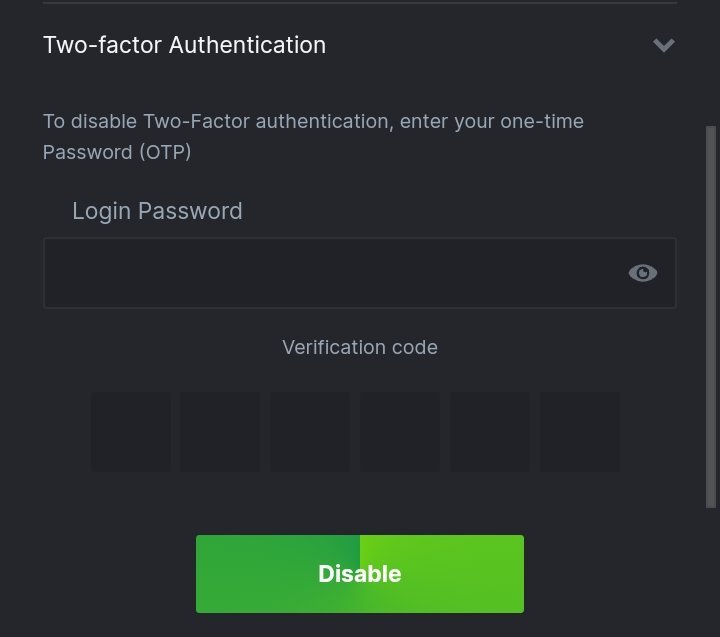Focus the Login Password input field
The width and height of the screenshot is (720, 637).
click(x=330, y=273)
